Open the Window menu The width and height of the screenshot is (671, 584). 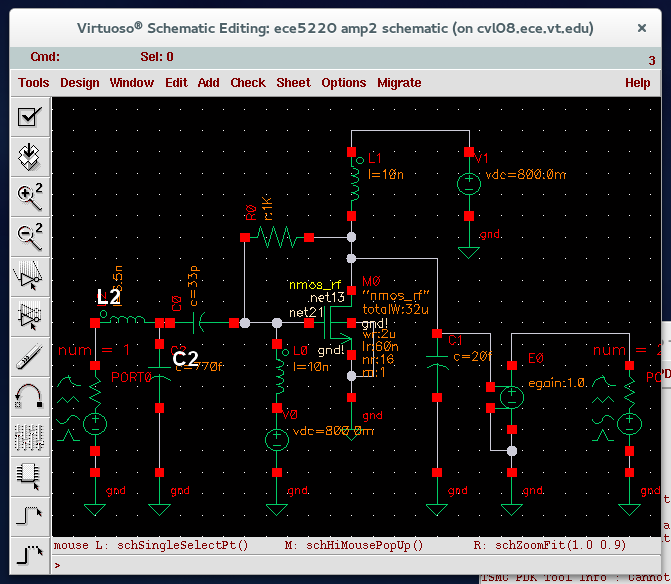131,83
